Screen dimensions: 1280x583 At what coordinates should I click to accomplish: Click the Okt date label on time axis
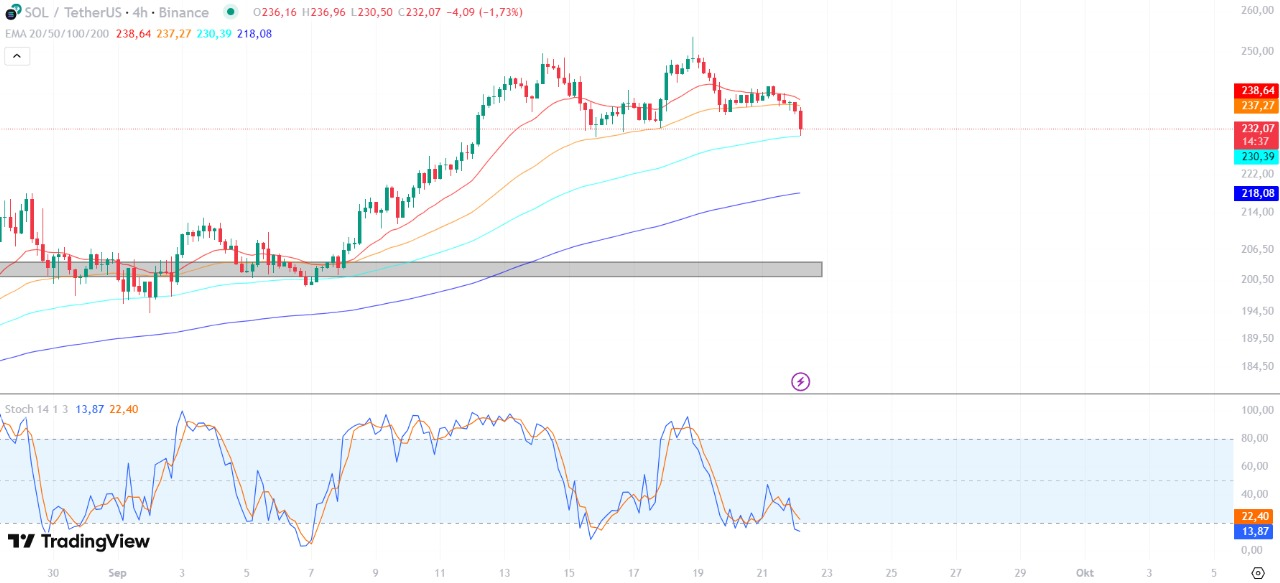[x=1084, y=573]
